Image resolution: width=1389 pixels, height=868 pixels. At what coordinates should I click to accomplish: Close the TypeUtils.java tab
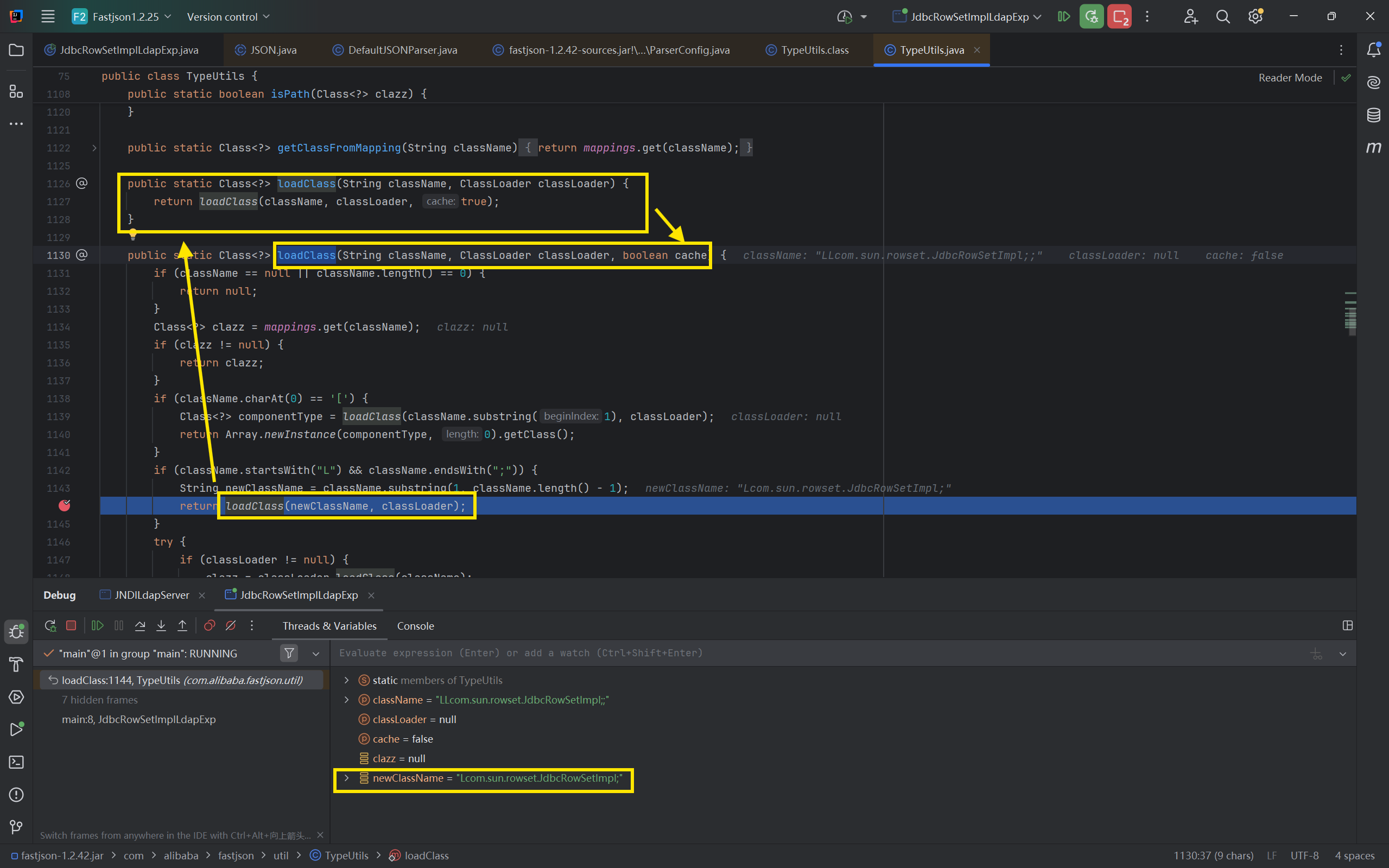point(977,50)
